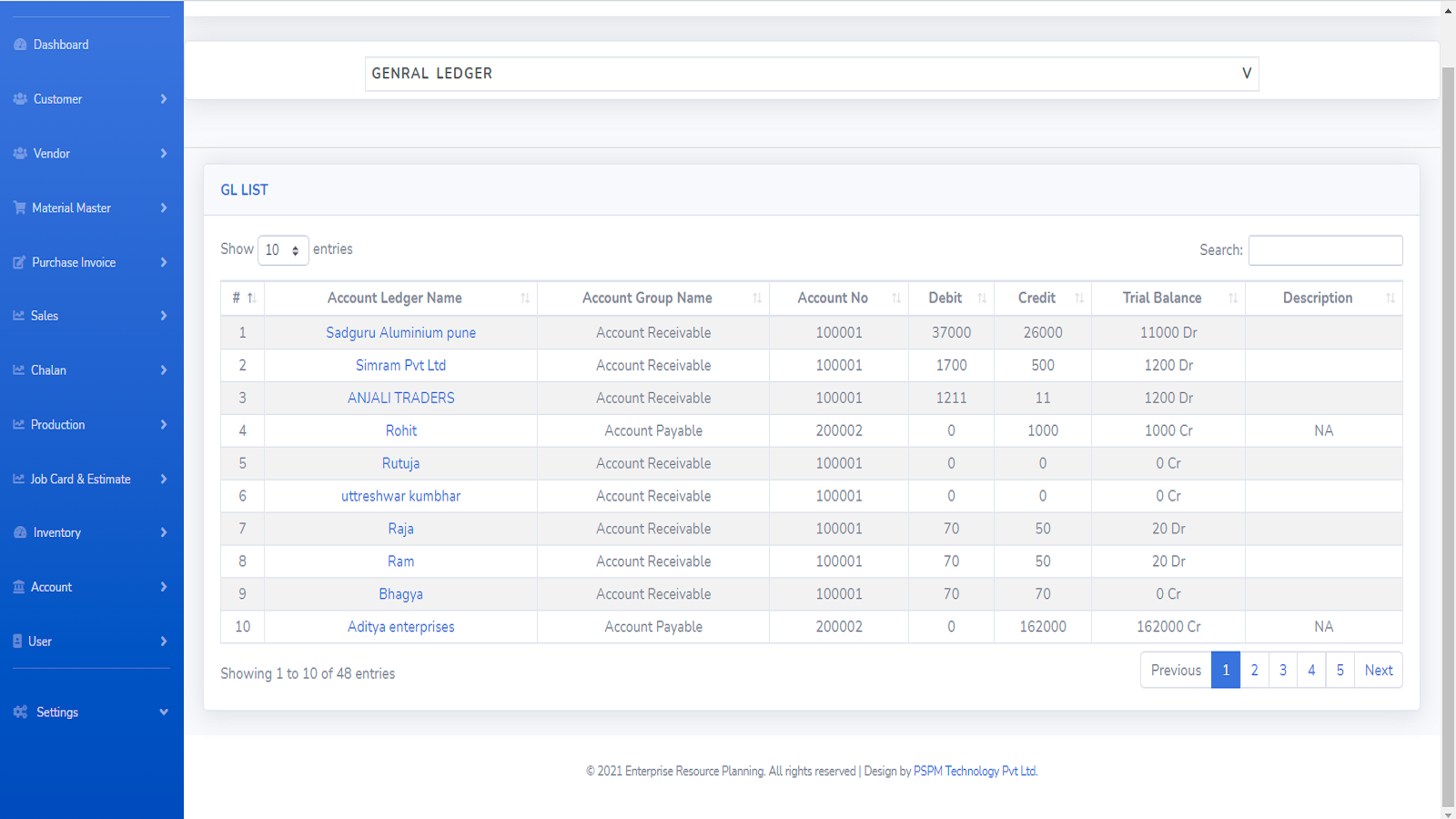Click the Sales chart icon
Viewport: 1456px width, 819px height.
click(18, 316)
